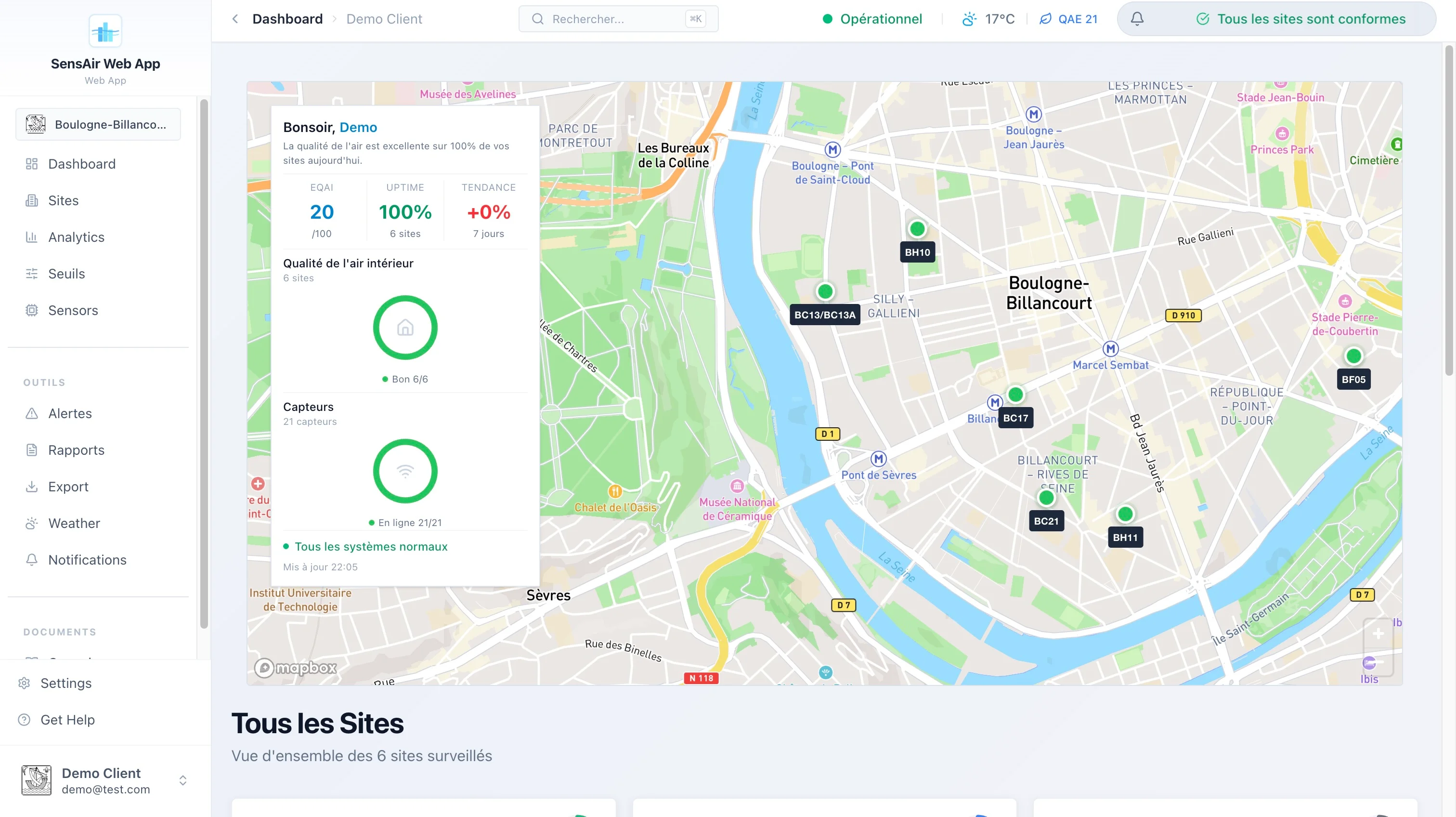The width and height of the screenshot is (1456, 817).
Task: Expand the Demo Client account menu
Action: coord(182,781)
